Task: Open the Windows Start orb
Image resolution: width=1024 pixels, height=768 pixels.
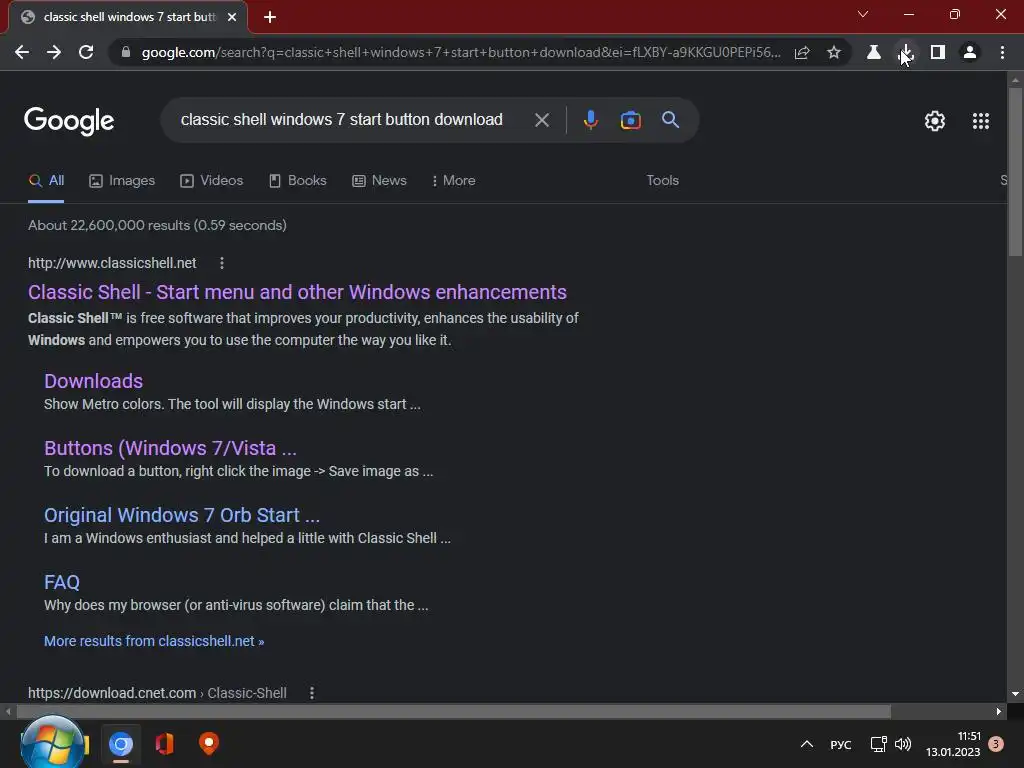Action: tap(52, 743)
